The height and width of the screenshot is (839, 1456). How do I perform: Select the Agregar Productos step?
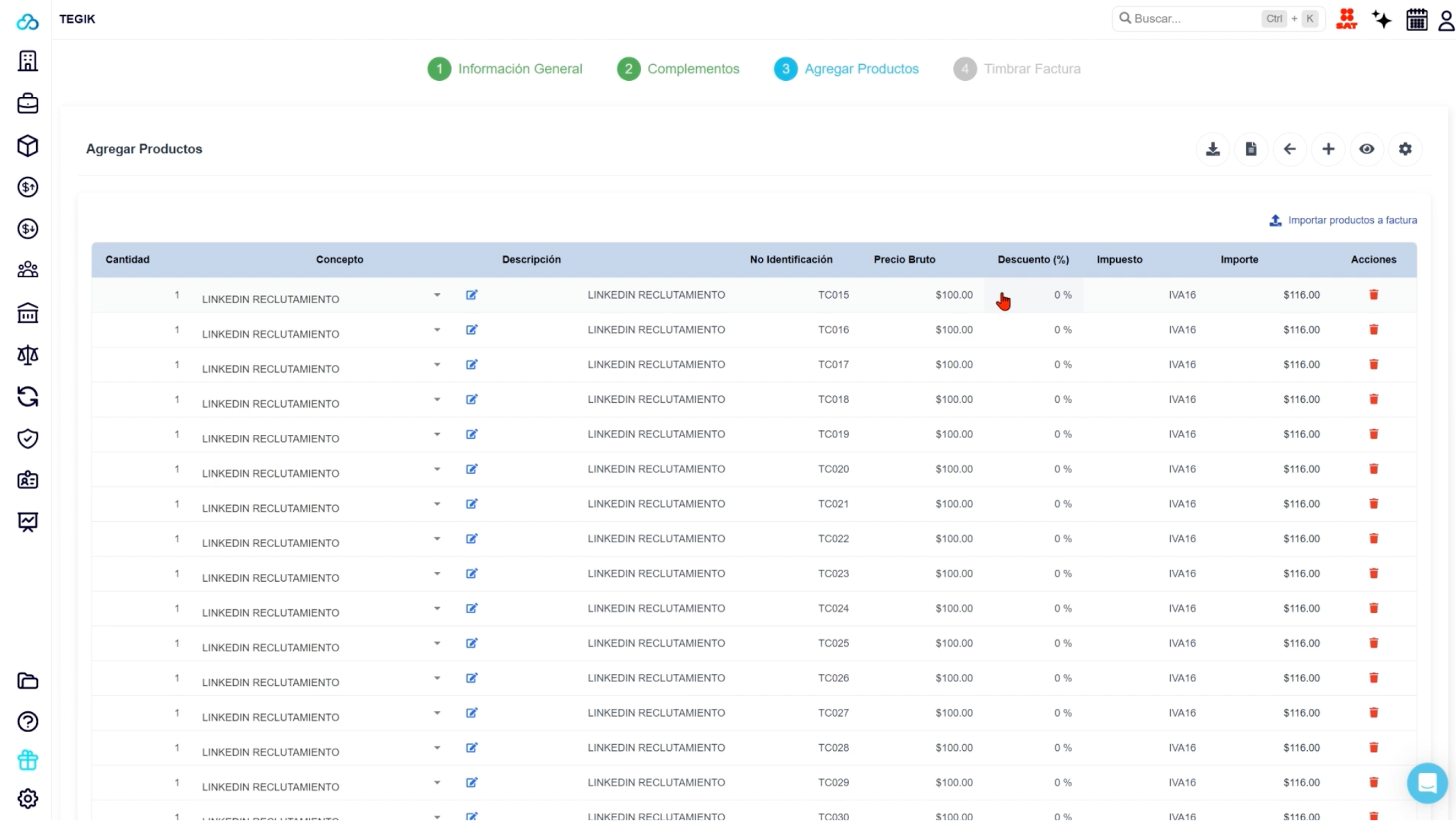[x=846, y=69]
